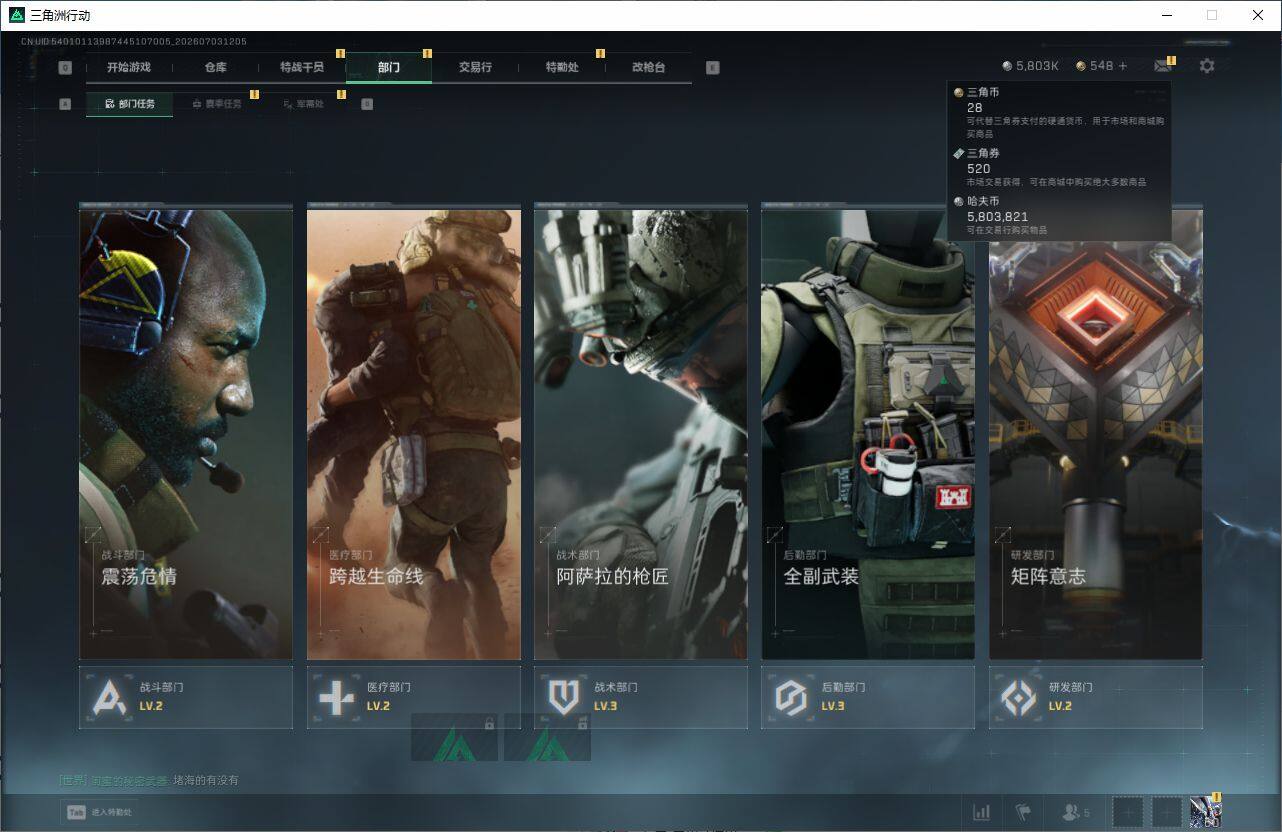Switch to the 改枪台 tab
This screenshot has height=832, width=1282.
pyautogui.click(x=648, y=67)
